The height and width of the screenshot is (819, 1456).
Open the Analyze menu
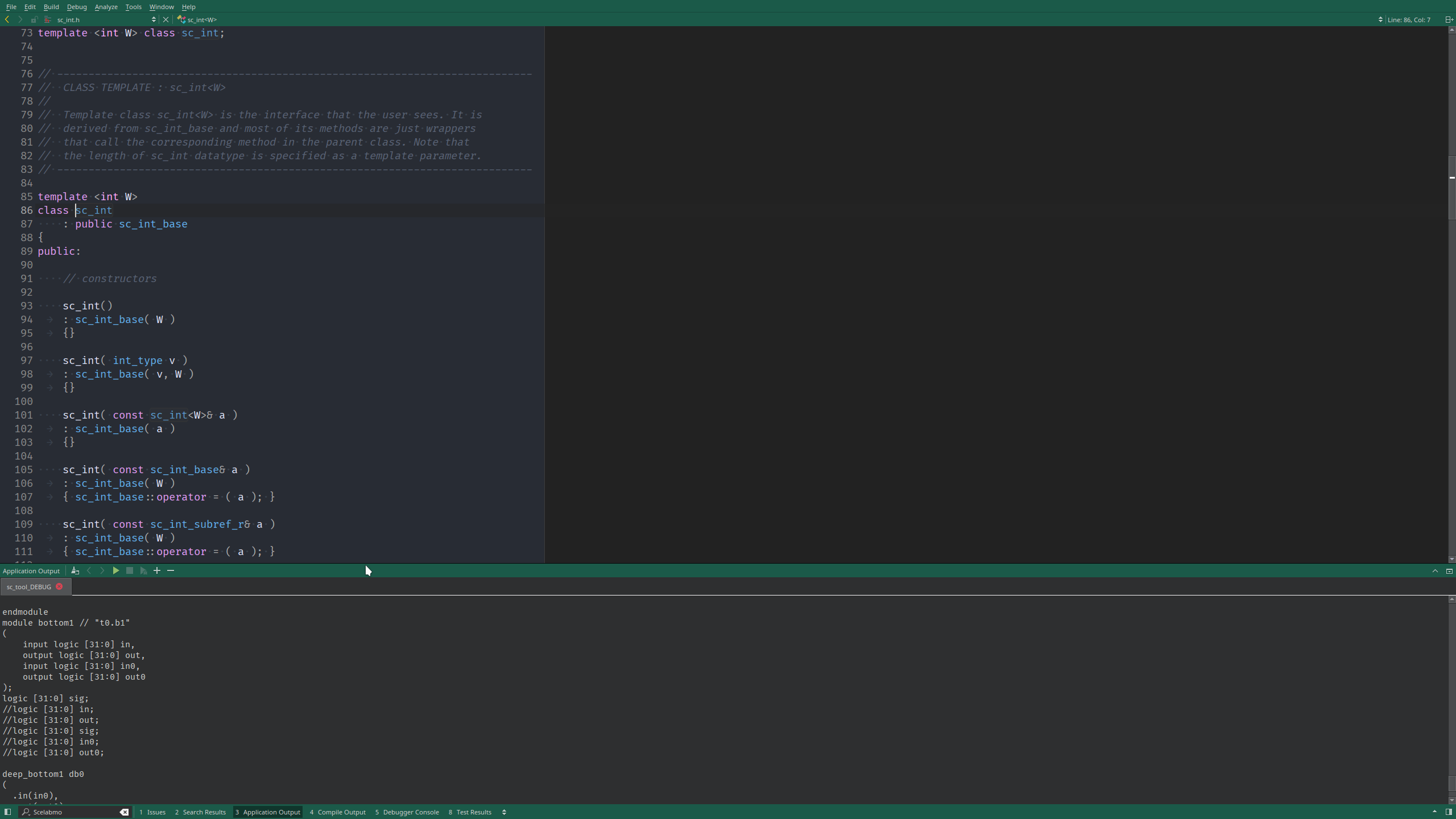point(106,7)
